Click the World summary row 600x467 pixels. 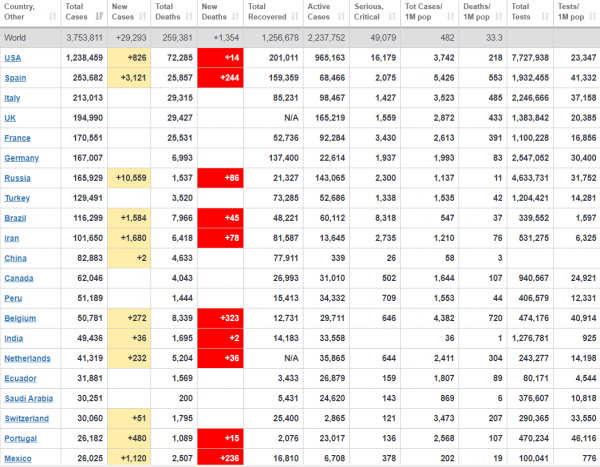pyautogui.click(x=300, y=38)
